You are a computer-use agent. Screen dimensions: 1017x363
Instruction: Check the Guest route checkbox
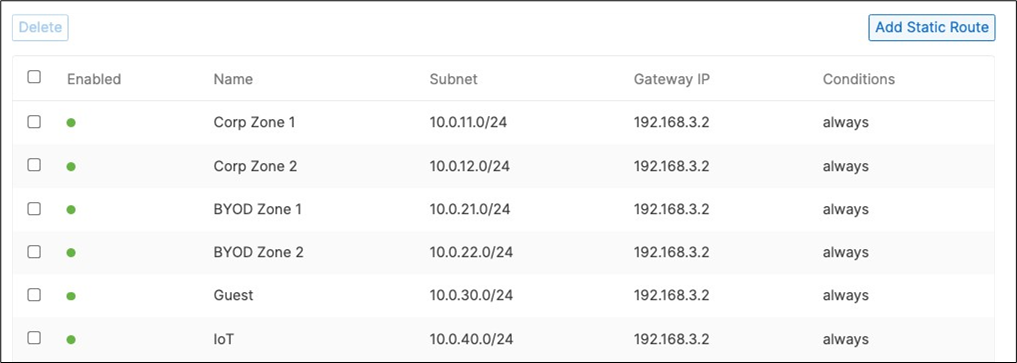[34, 295]
